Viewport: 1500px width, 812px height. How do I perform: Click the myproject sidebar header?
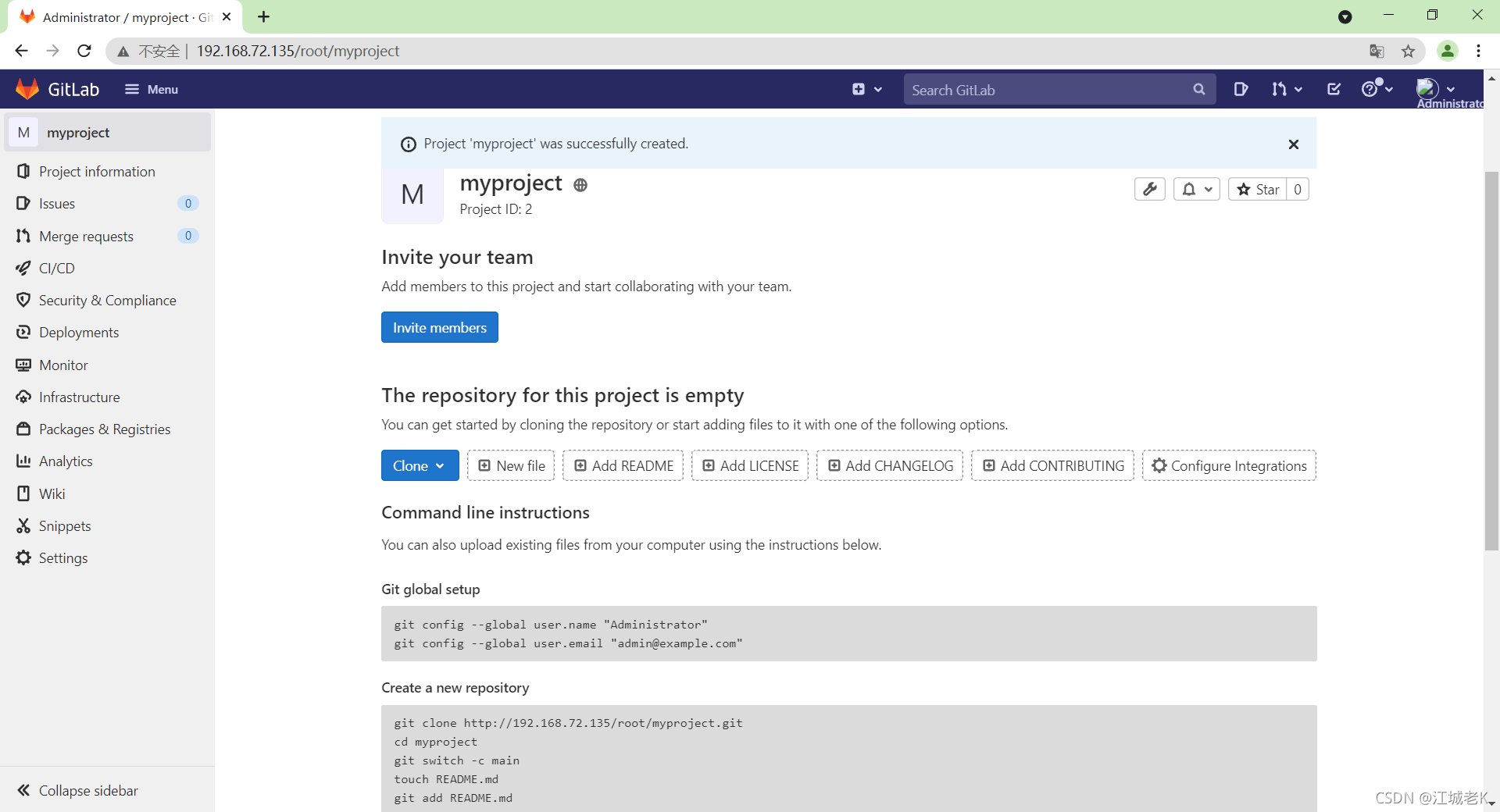108,132
